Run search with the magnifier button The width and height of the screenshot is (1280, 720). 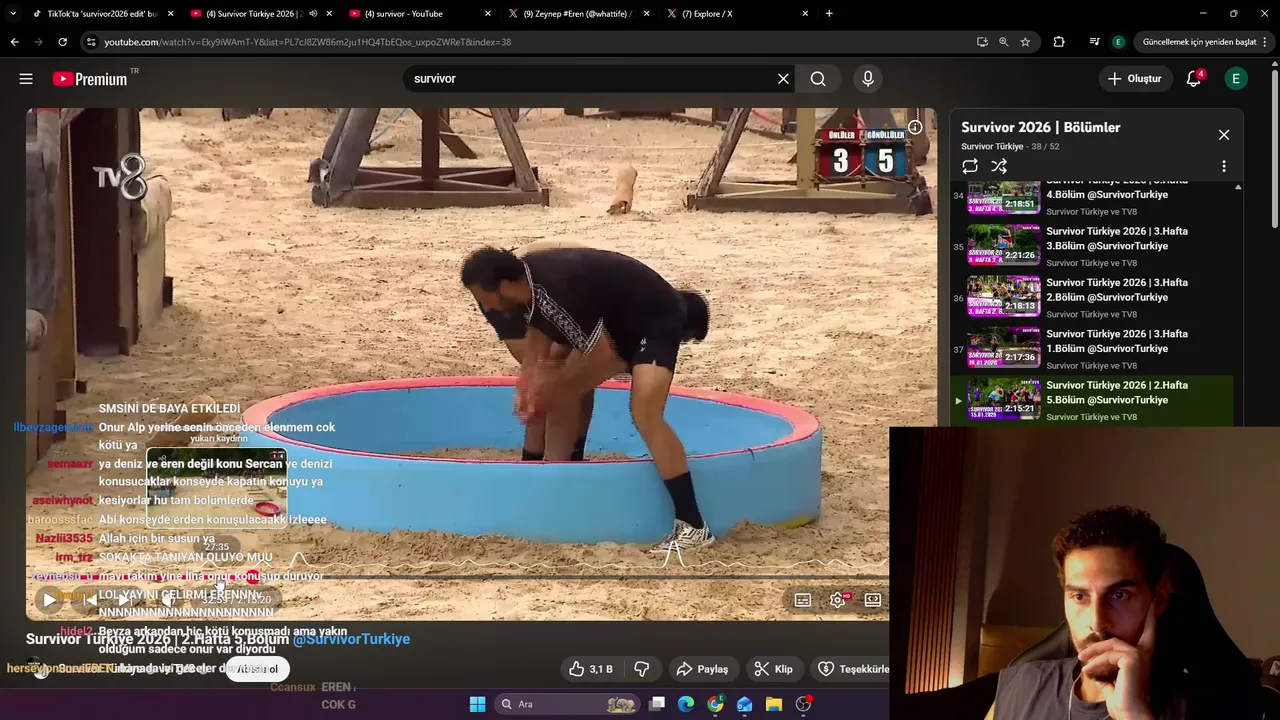tap(818, 79)
